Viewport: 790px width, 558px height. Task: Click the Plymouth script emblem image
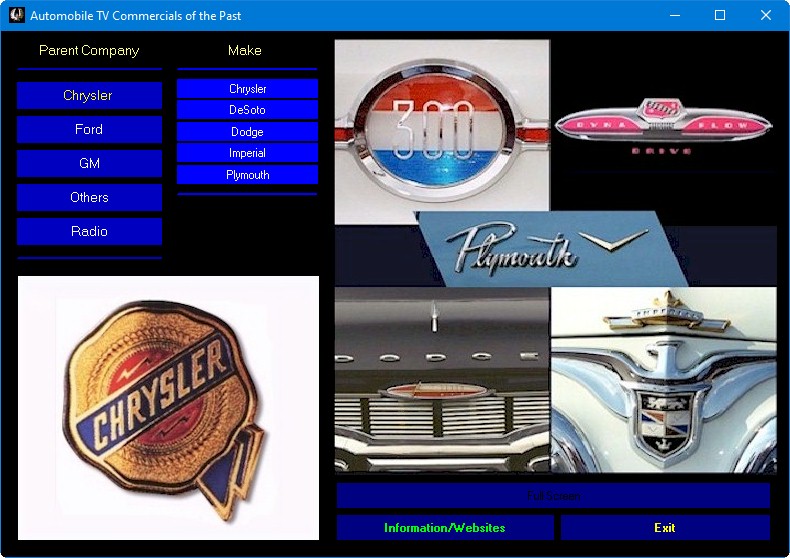552,250
